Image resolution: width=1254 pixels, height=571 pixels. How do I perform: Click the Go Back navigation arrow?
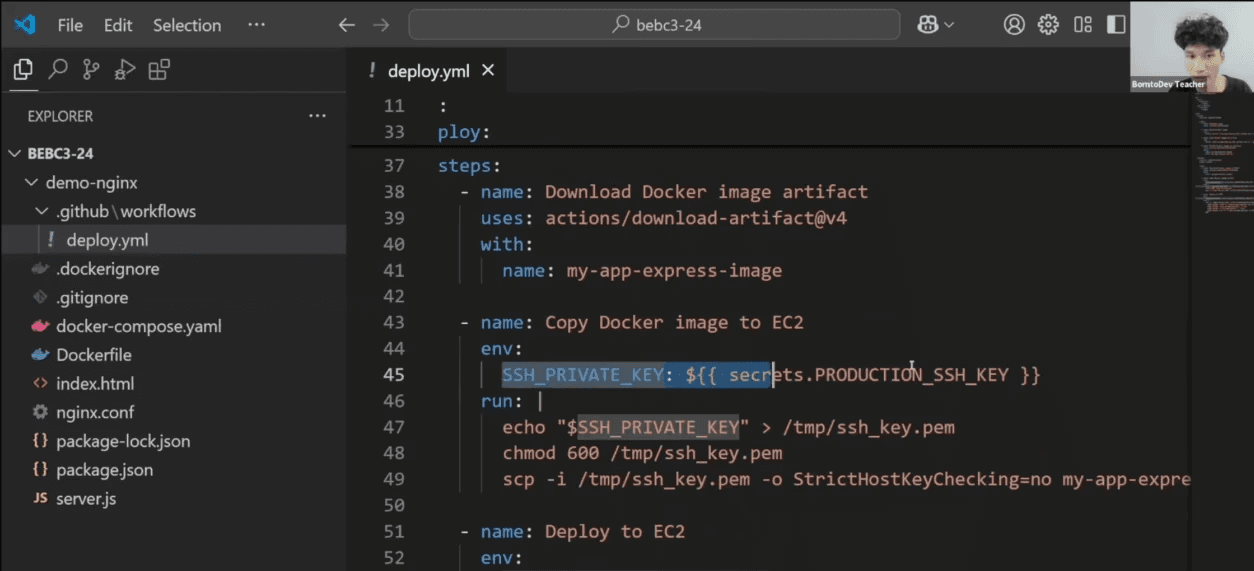click(x=346, y=25)
